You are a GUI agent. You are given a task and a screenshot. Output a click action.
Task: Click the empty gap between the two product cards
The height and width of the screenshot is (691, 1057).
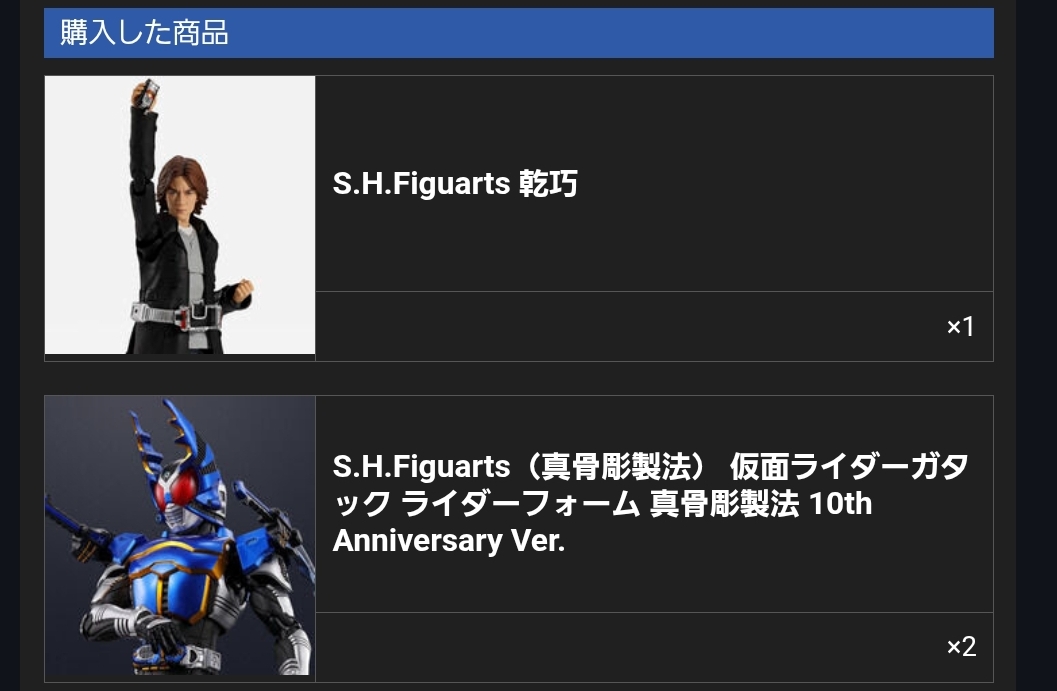tap(518, 378)
